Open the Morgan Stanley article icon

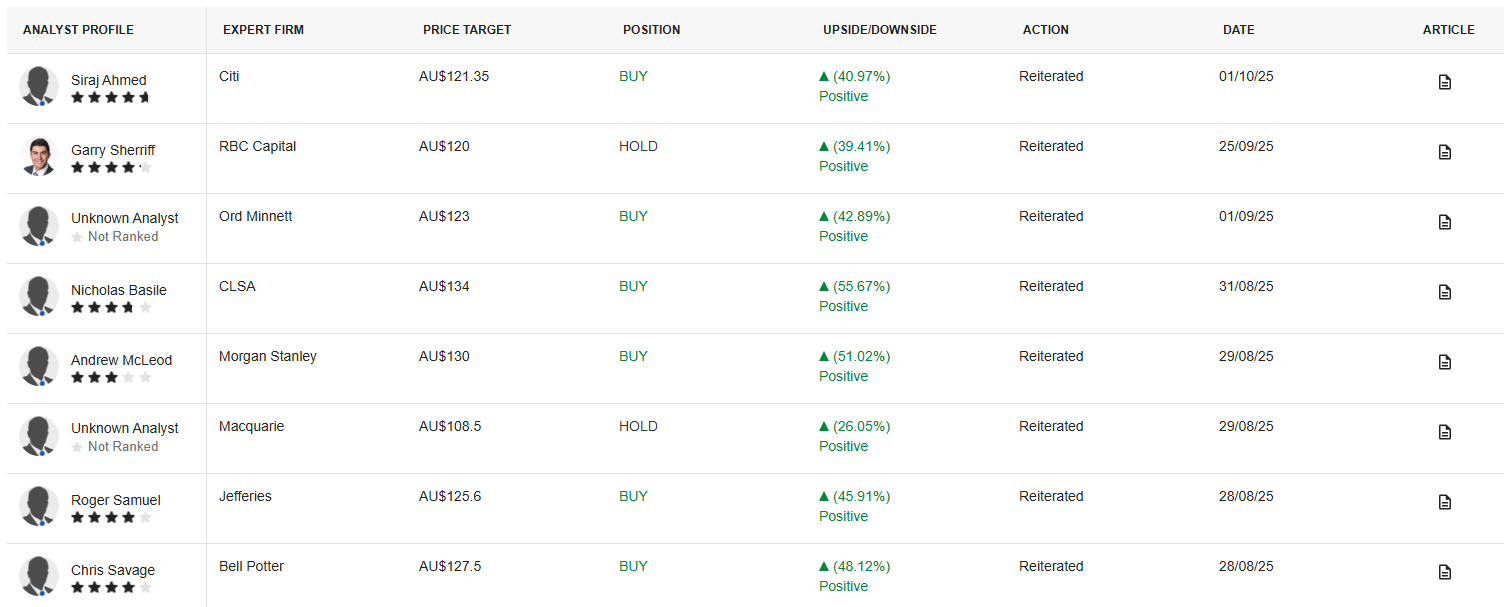pyautogui.click(x=1444, y=362)
